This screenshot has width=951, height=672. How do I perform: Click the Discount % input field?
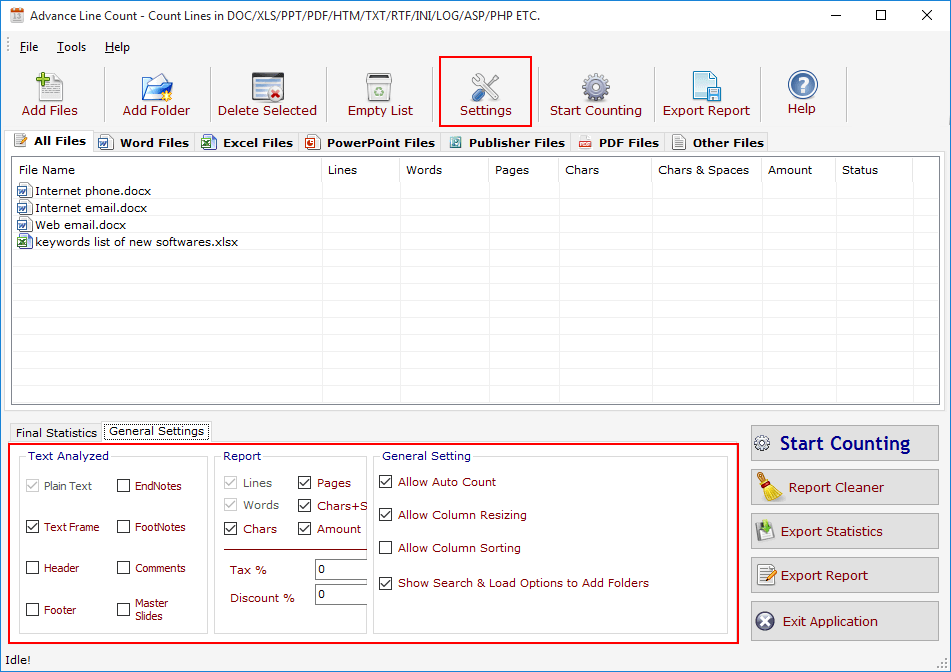click(x=341, y=594)
